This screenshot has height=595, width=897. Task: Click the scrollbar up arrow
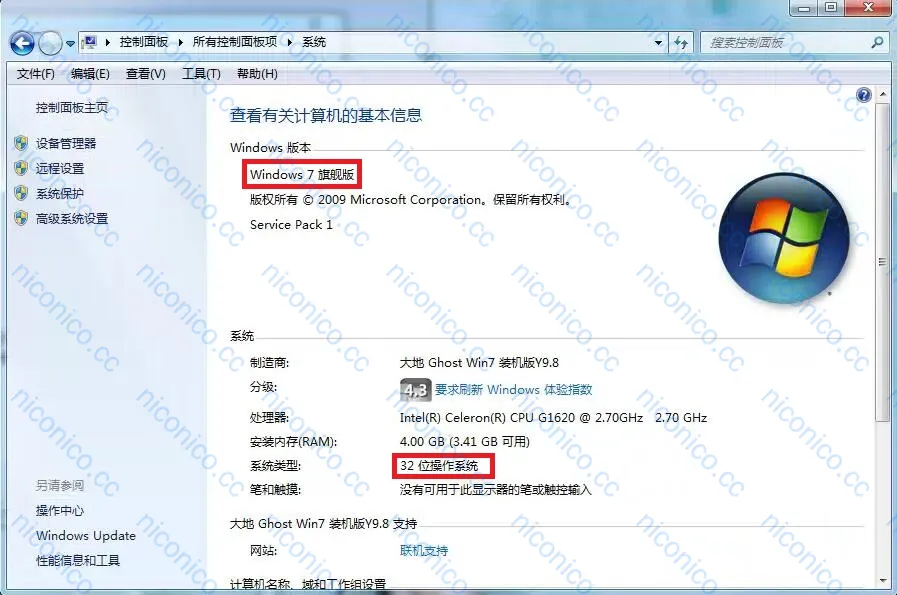pos(883,94)
